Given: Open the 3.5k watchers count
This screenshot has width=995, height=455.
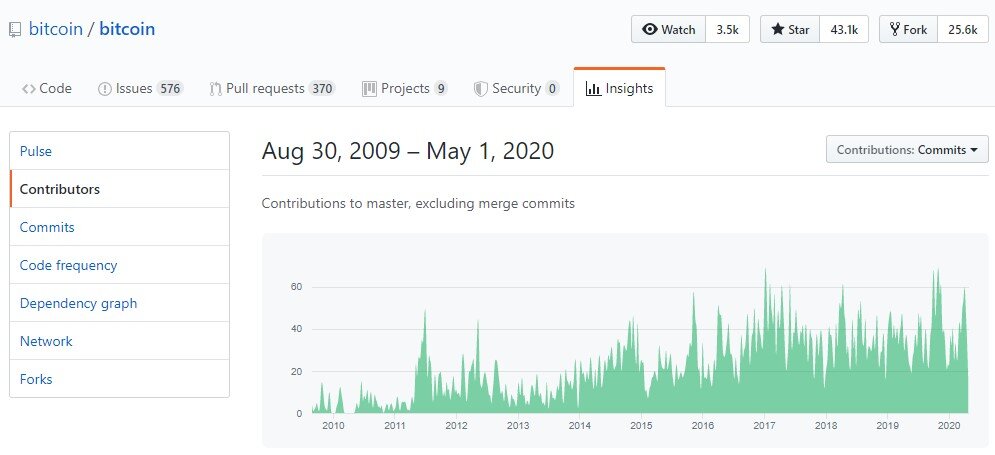Looking at the screenshot, I should (x=727, y=29).
